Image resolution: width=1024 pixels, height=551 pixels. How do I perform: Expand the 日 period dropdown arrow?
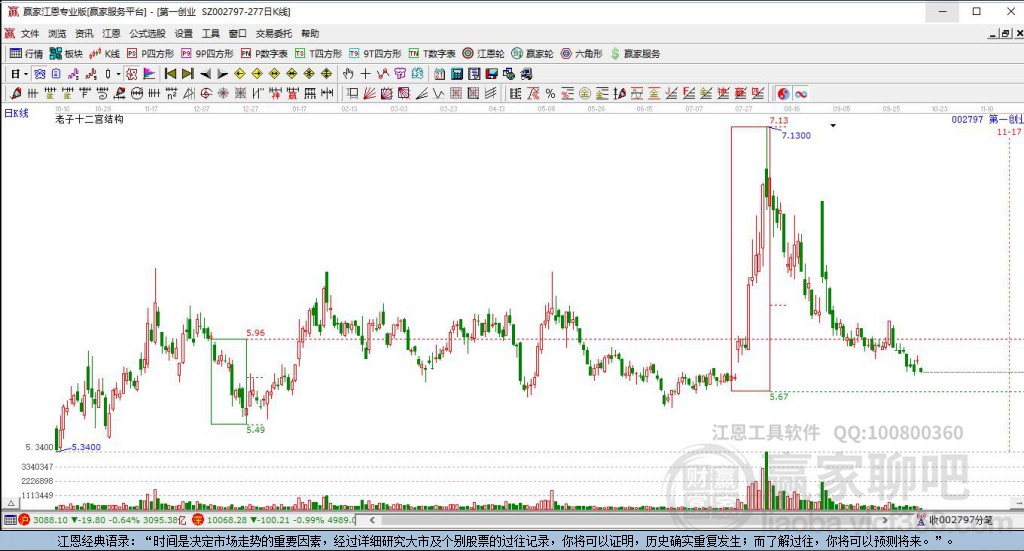click(26, 74)
